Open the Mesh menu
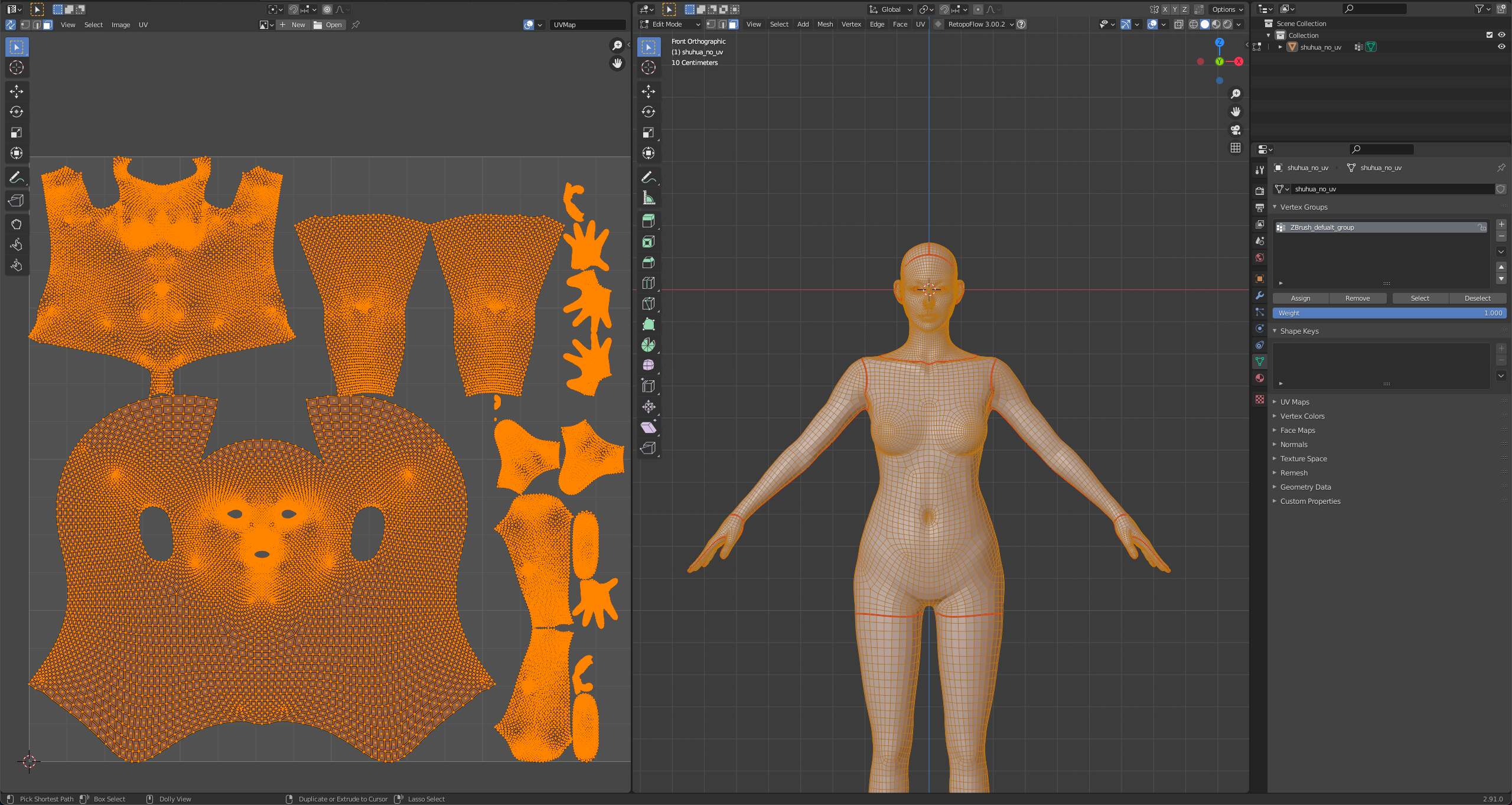The height and width of the screenshot is (805, 1512). point(825,24)
